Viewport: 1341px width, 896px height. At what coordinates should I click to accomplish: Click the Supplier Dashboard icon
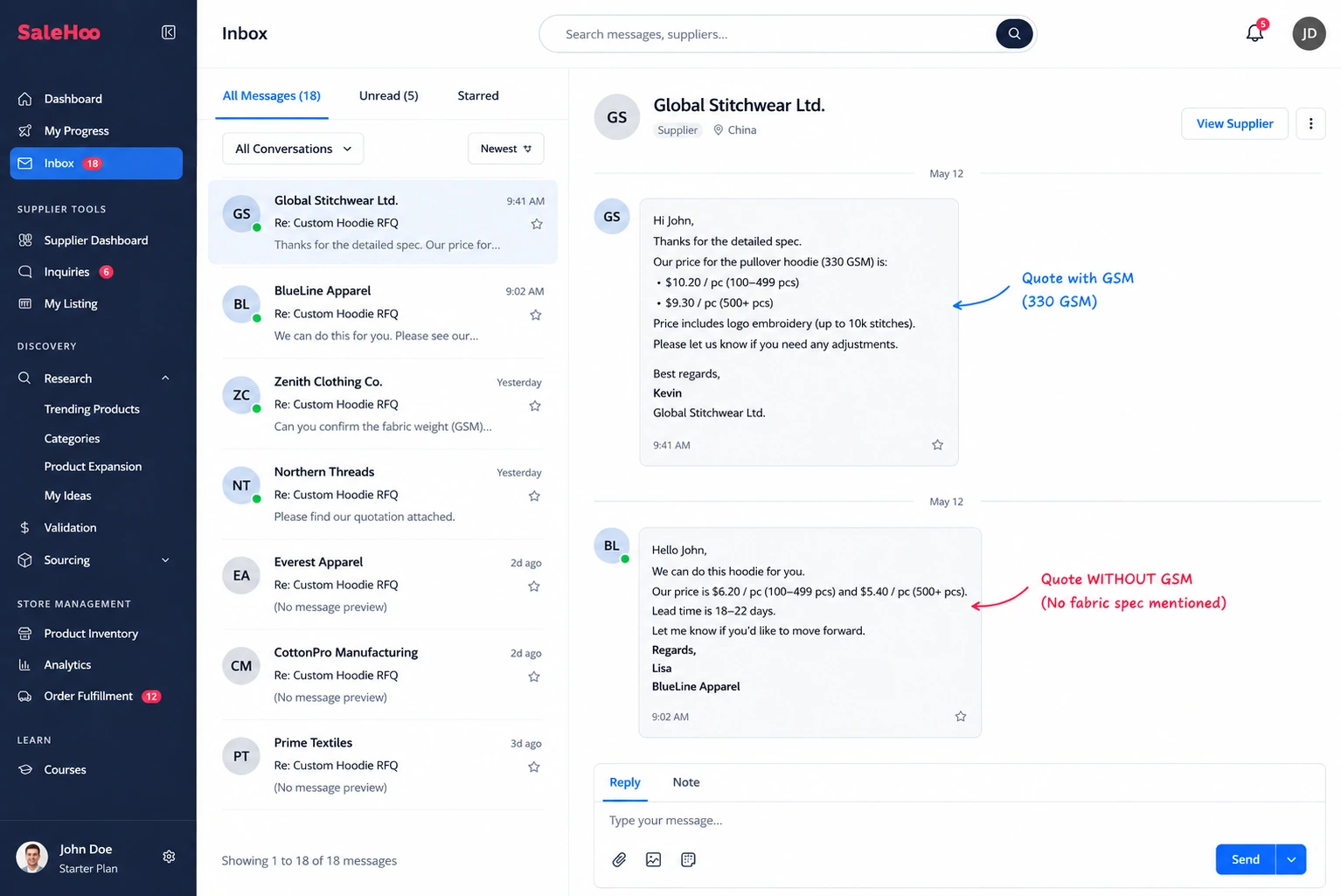[x=25, y=240]
